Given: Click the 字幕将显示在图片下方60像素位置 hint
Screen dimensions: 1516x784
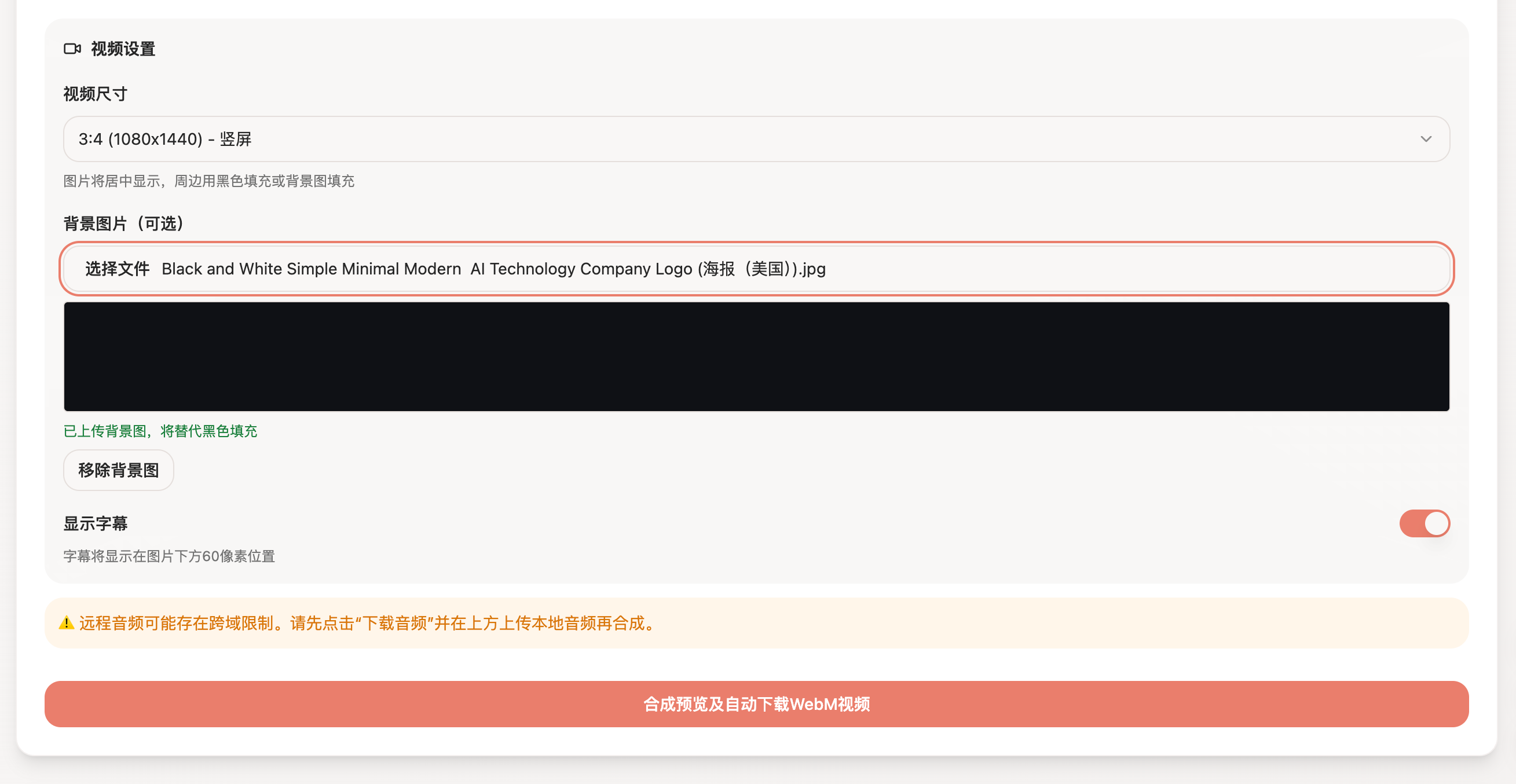Looking at the screenshot, I should point(169,556).
